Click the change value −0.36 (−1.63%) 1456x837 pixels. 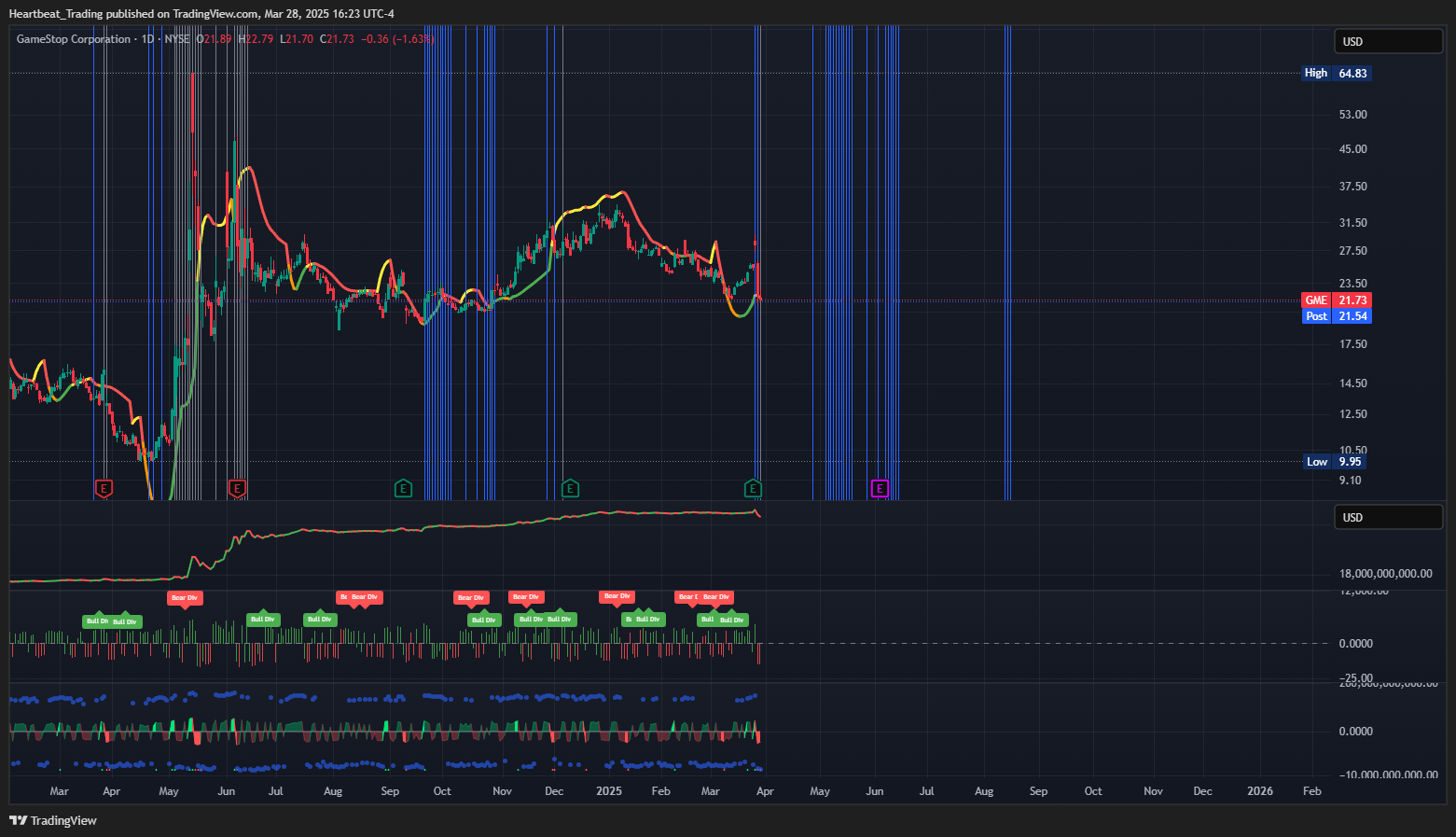tap(397, 39)
